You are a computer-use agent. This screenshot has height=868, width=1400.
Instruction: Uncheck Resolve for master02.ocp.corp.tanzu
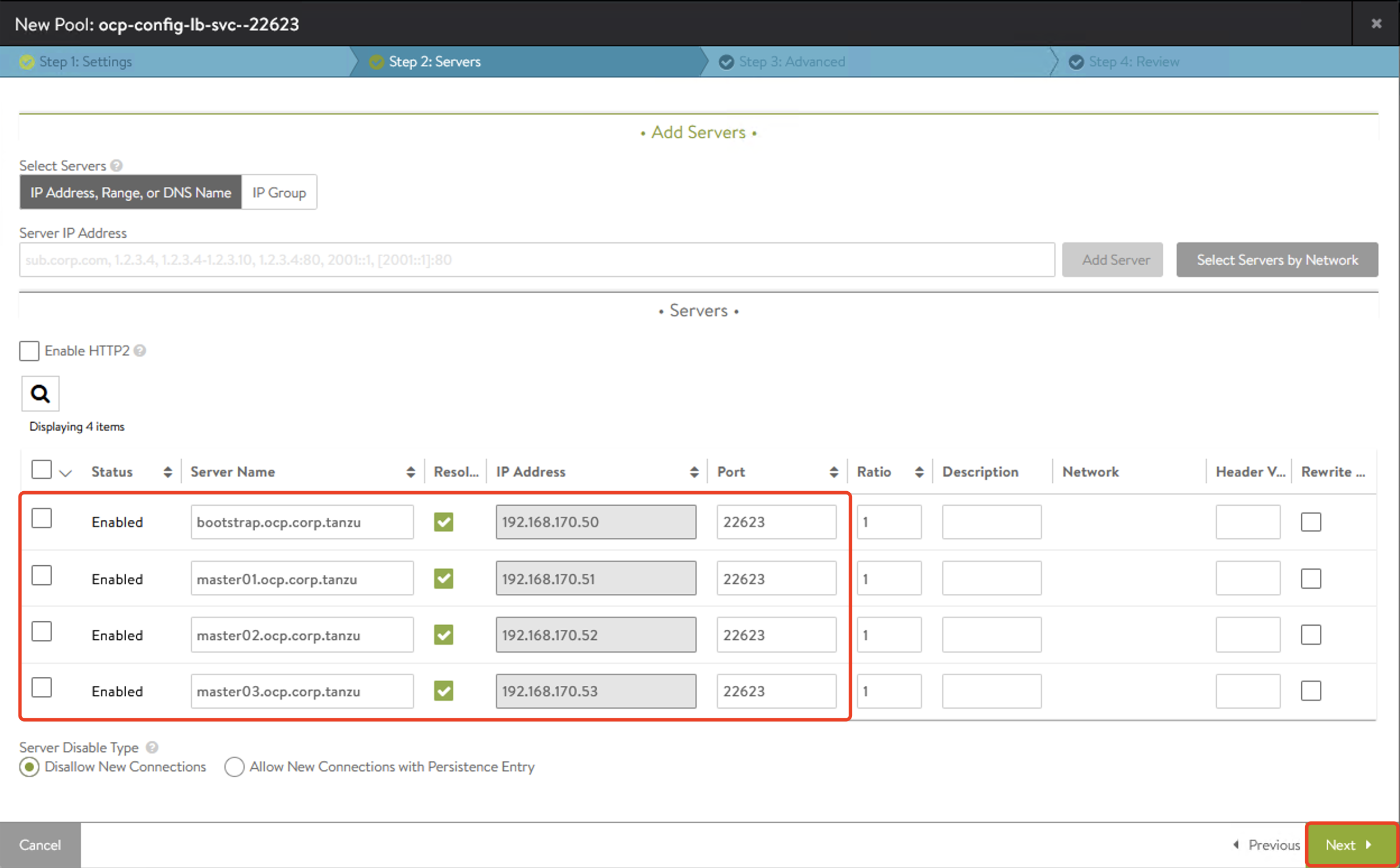pos(443,635)
